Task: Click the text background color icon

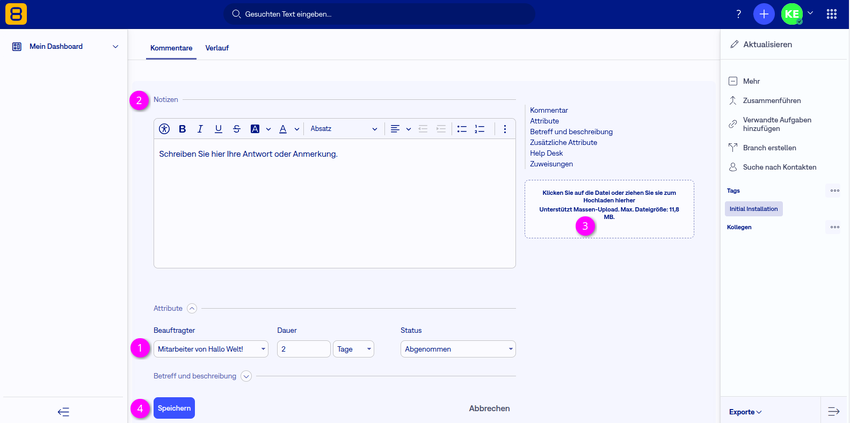Action: point(255,129)
